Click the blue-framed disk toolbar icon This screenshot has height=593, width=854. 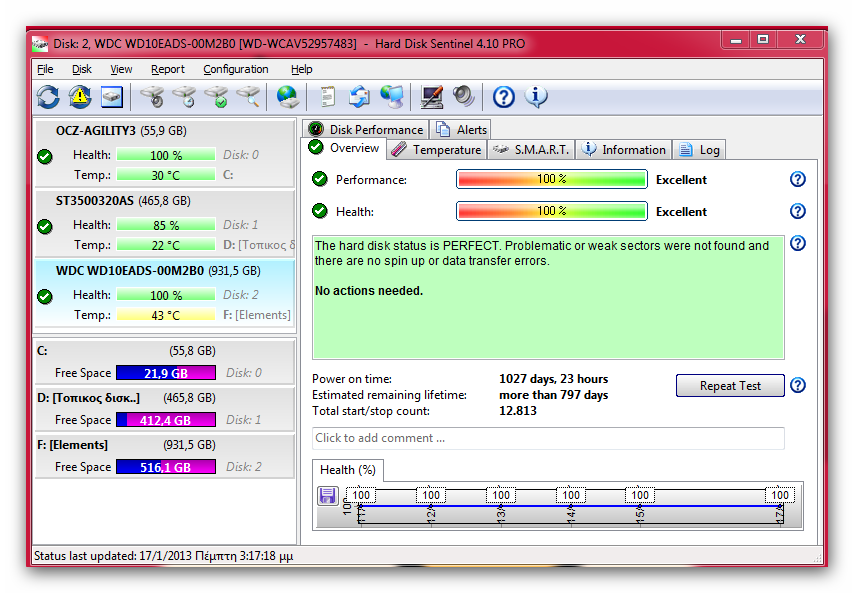pos(112,97)
